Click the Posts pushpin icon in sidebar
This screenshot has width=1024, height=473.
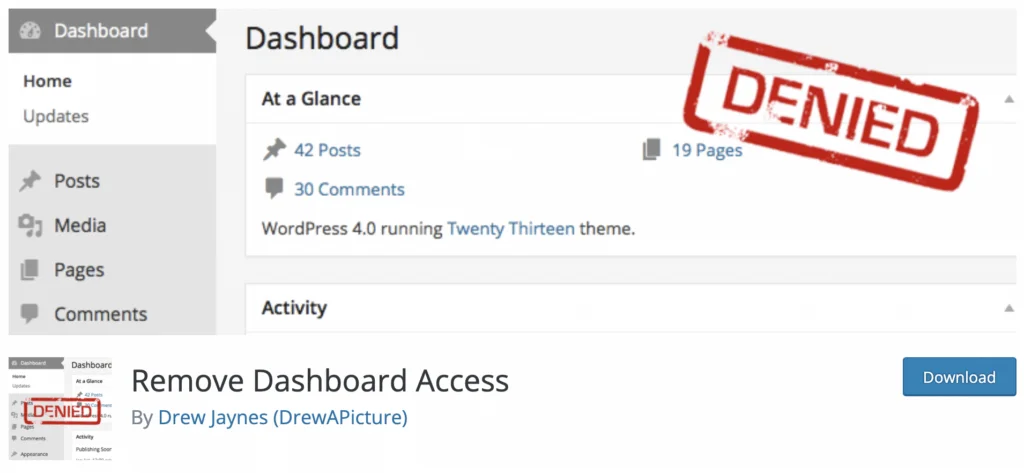30,181
